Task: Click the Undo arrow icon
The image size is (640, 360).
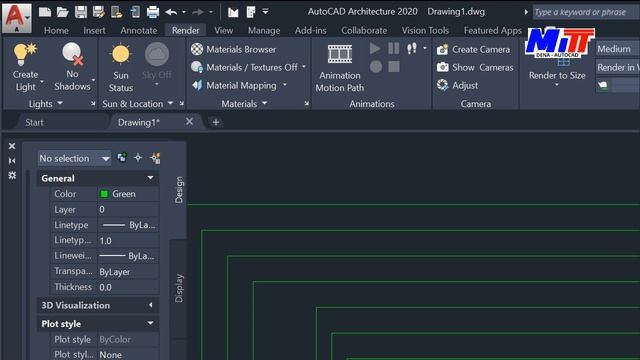Action: pyautogui.click(x=171, y=12)
